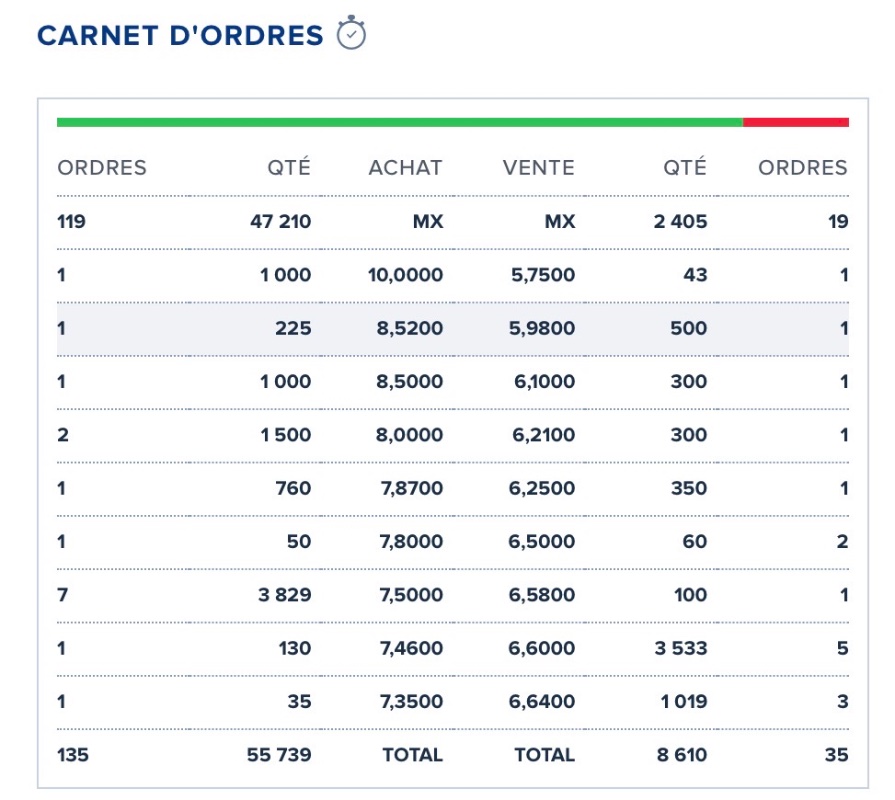Select the buy price 10,0000
The width and height of the screenshot is (895, 800).
click(405, 275)
